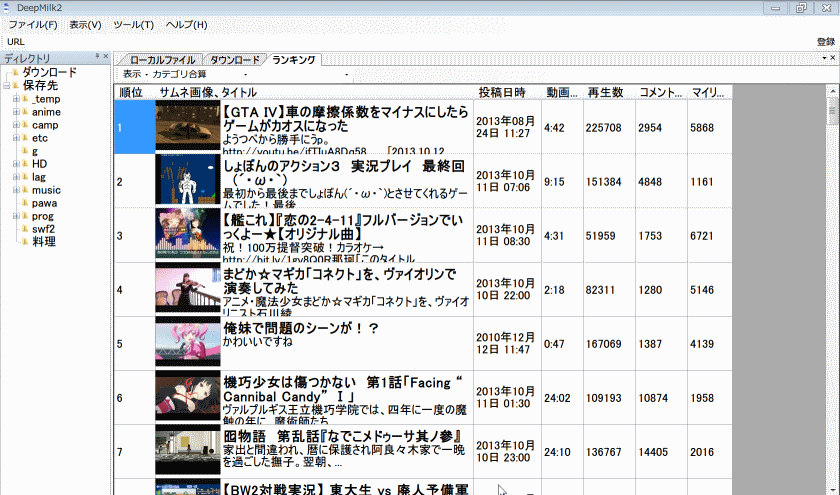
Task: Expand the prog folder
Action: (16, 216)
